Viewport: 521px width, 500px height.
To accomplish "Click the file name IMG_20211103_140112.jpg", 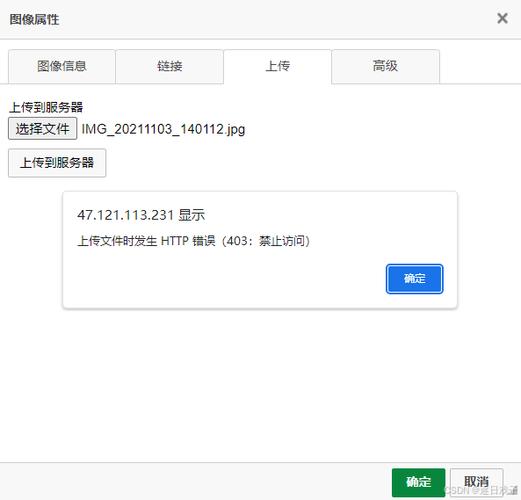I will (163, 129).
